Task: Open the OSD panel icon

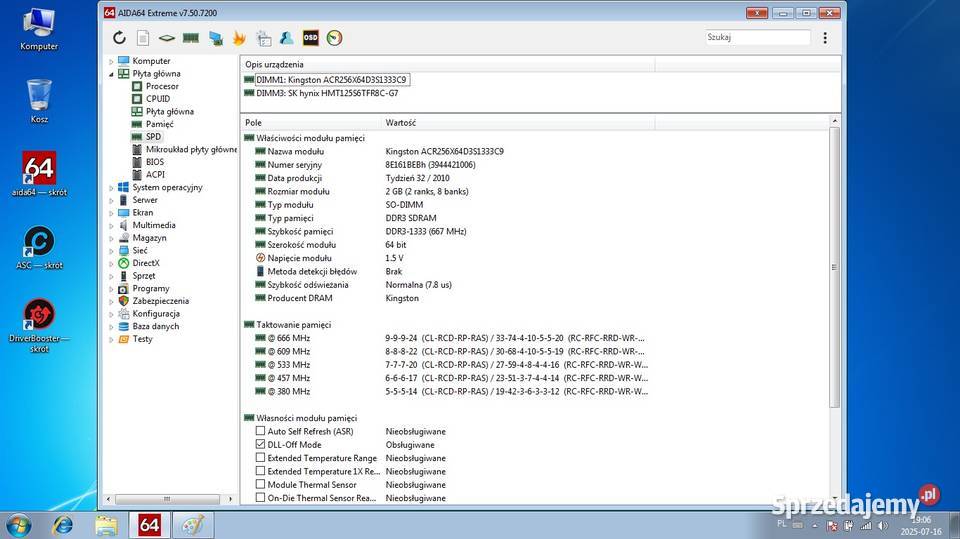Action: coord(310,38)
